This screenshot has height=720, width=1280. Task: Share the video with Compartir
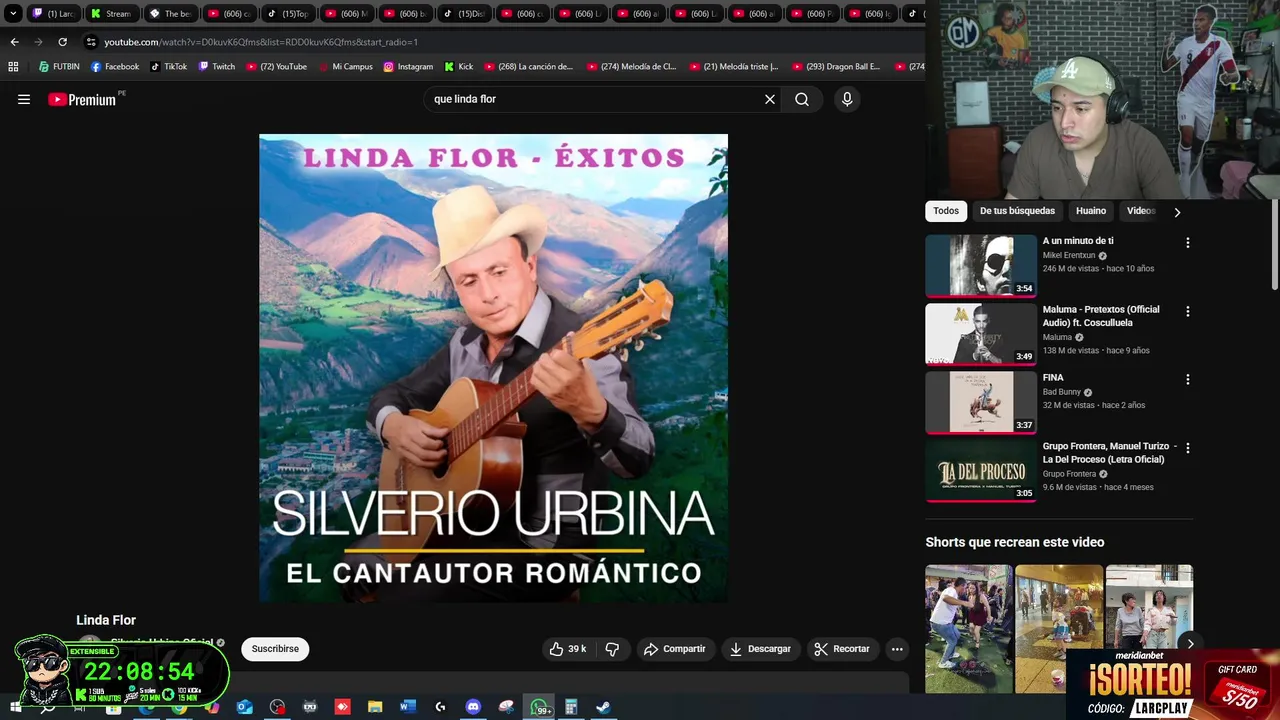tap(675, 649)
